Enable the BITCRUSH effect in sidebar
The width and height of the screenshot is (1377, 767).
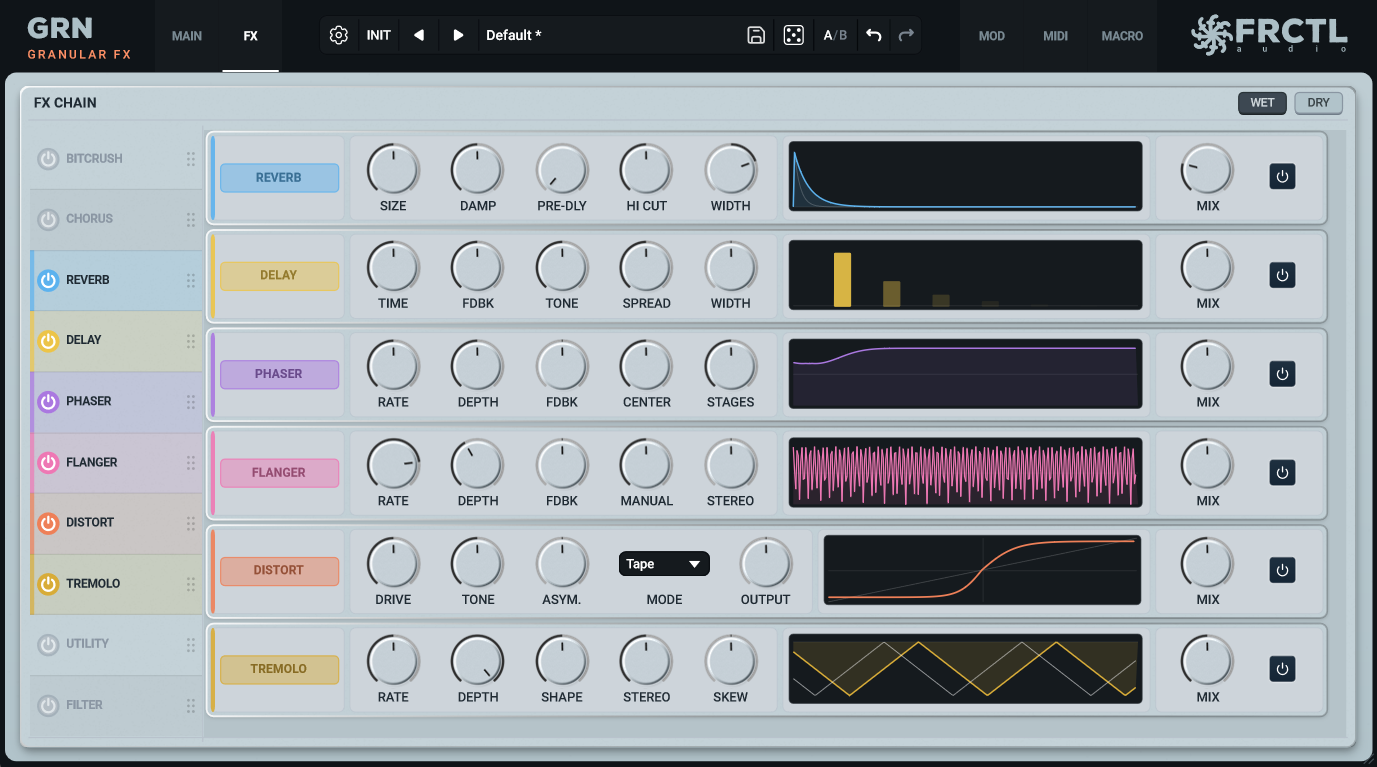[48, 159]
